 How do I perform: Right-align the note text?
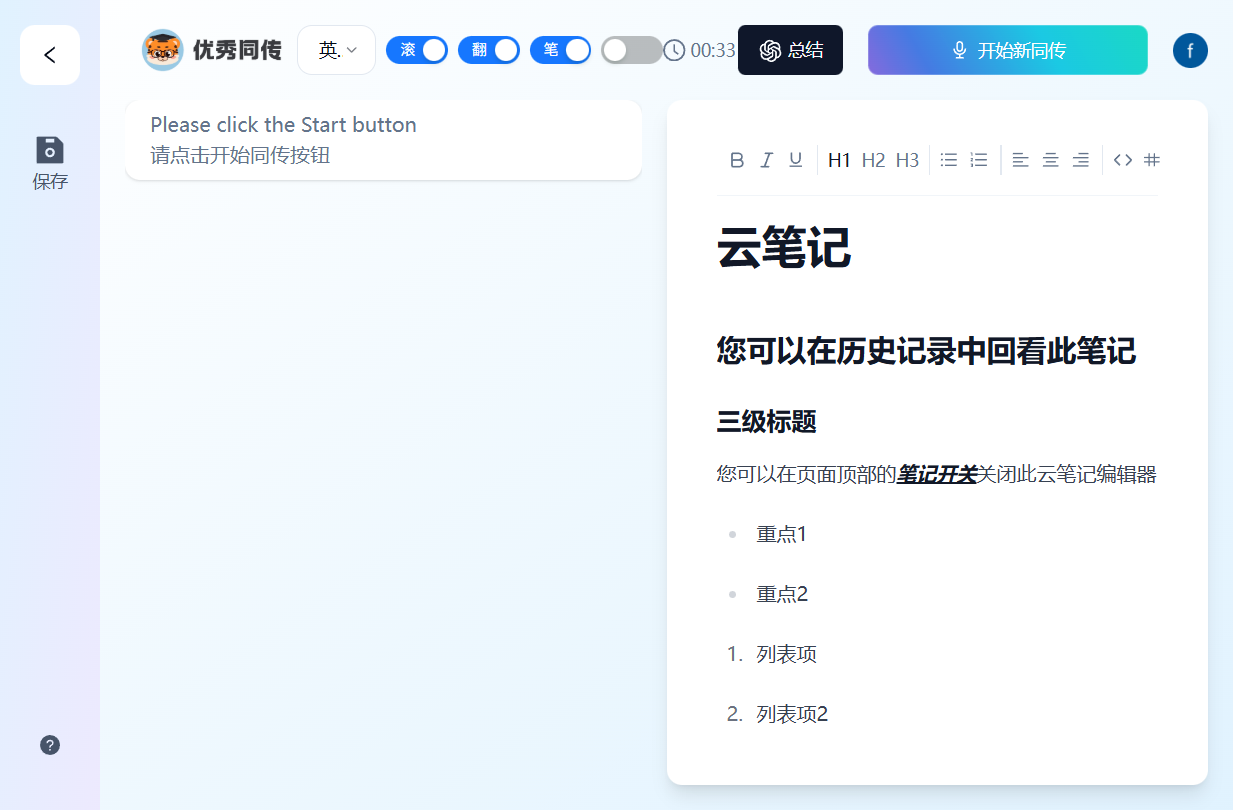click(1080, 160)
